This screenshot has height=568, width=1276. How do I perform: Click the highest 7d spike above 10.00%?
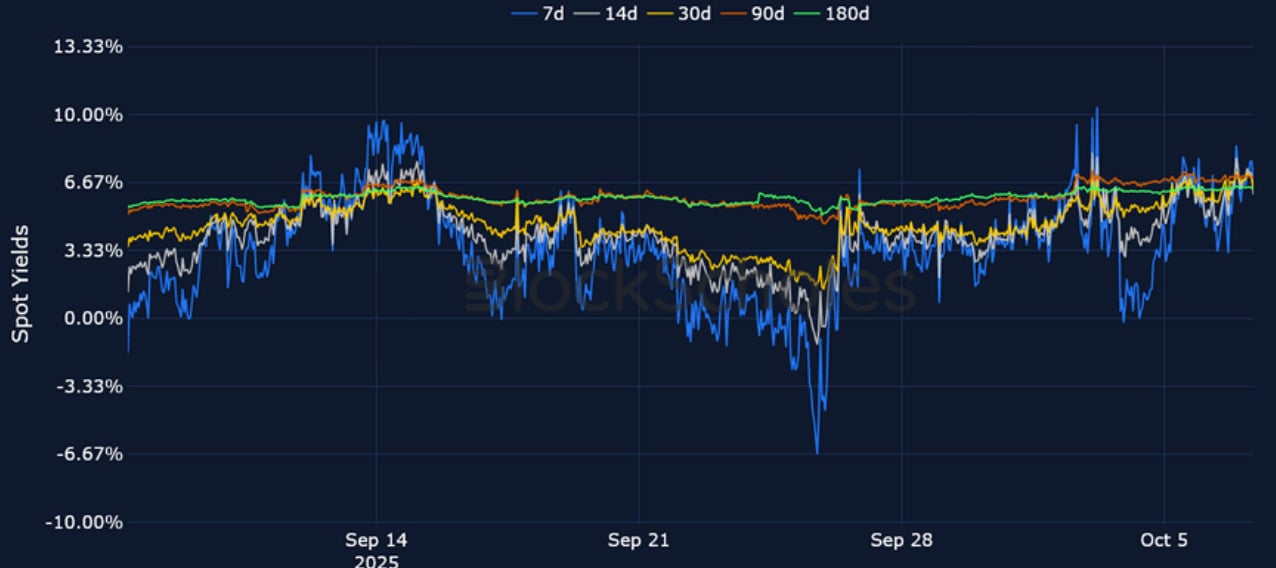point(1096,109)
